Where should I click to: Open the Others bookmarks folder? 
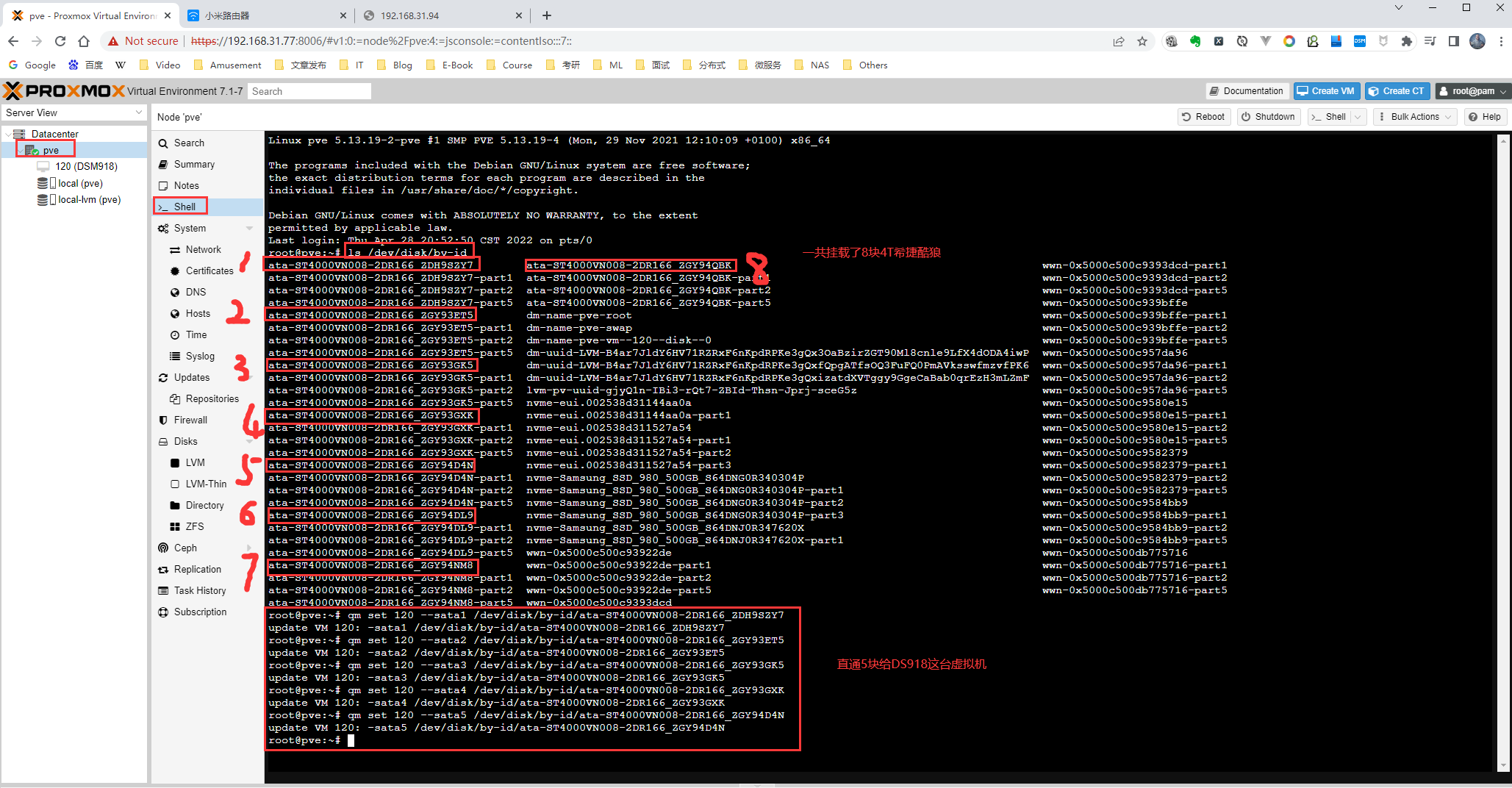[865, 65]
